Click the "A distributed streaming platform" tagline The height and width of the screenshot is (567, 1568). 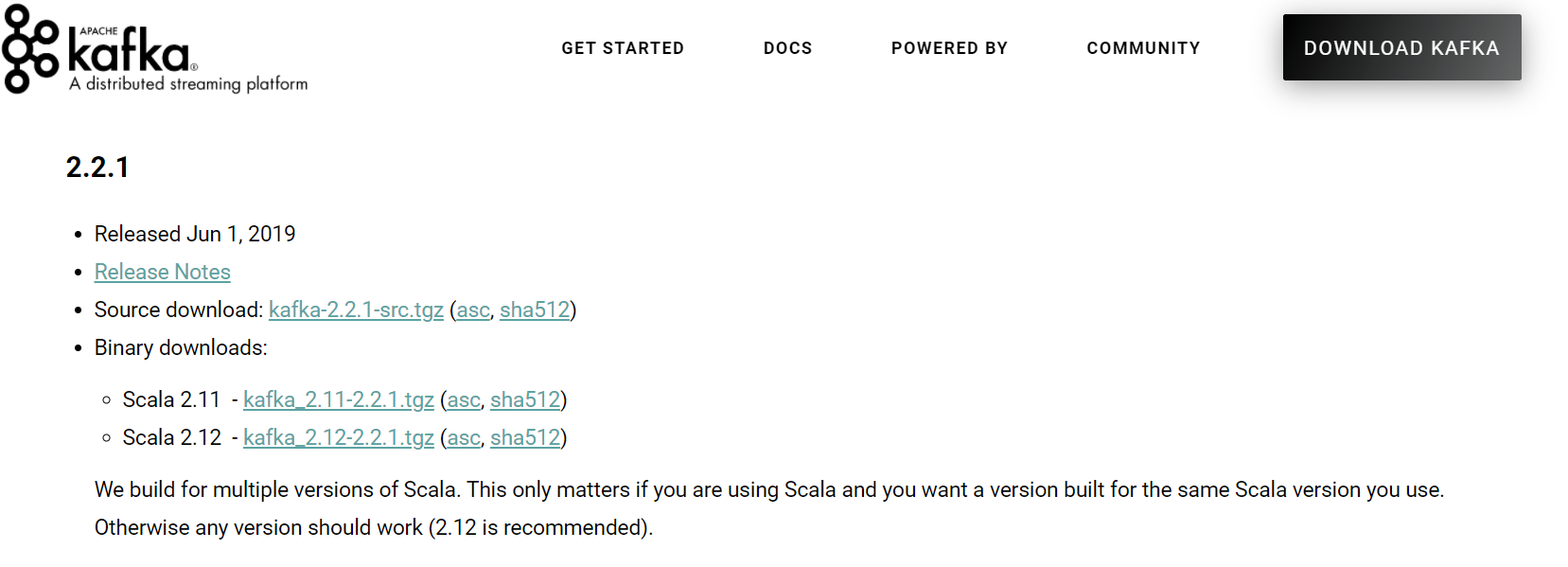point(188,84)
